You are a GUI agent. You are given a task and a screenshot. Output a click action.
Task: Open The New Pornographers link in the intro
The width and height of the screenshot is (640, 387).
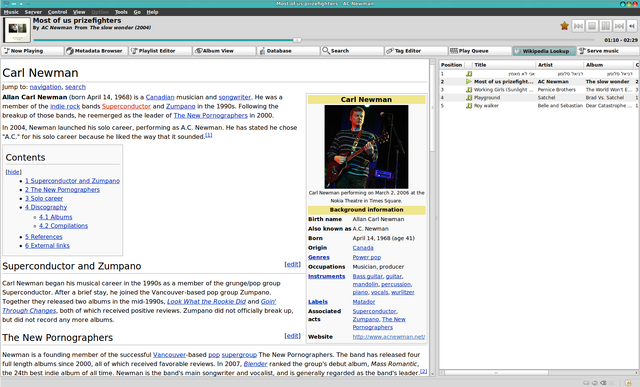coord(211,116)
